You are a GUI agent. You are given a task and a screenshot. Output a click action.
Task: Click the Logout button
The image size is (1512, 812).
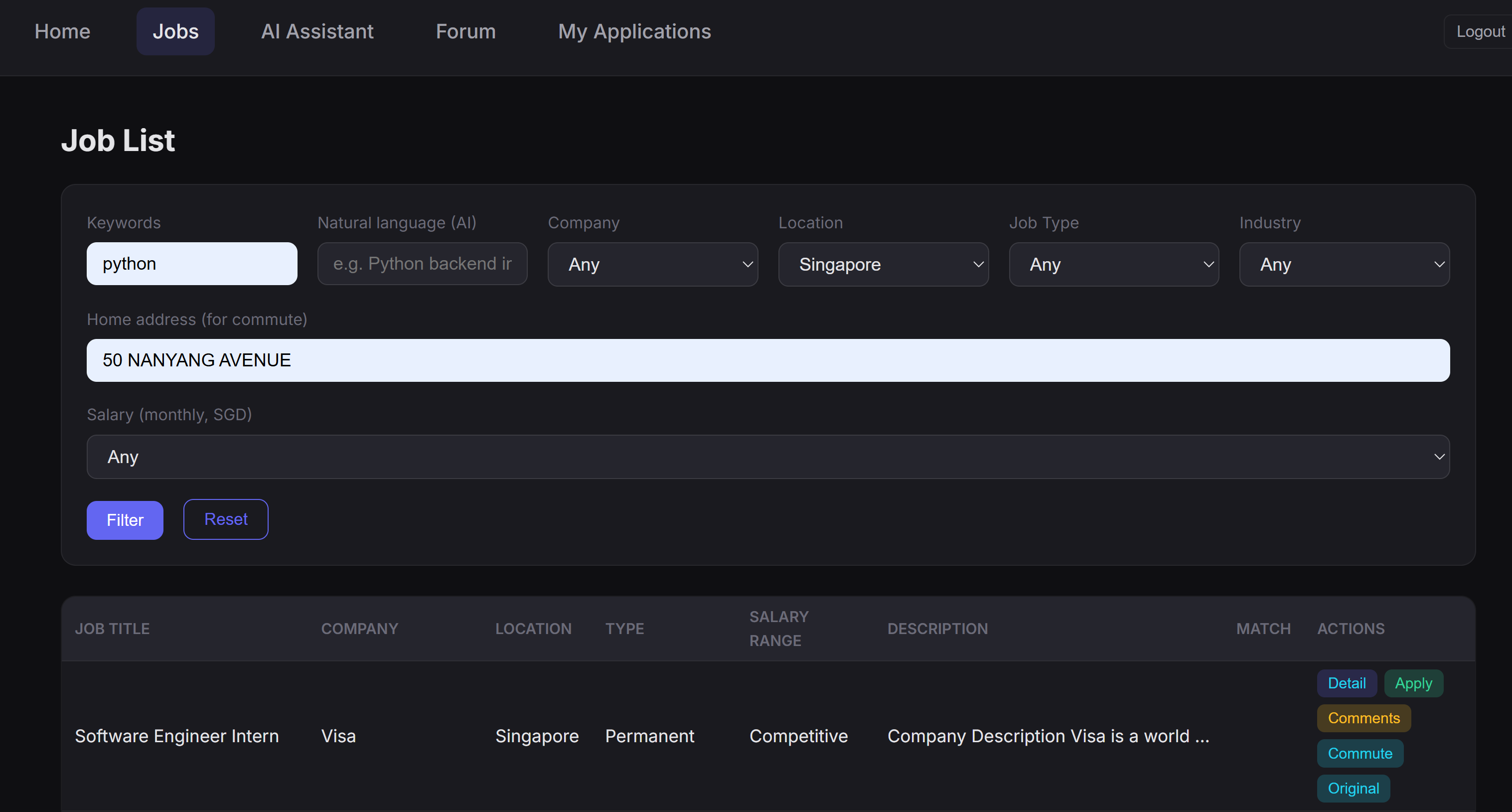pos(1479,31)
